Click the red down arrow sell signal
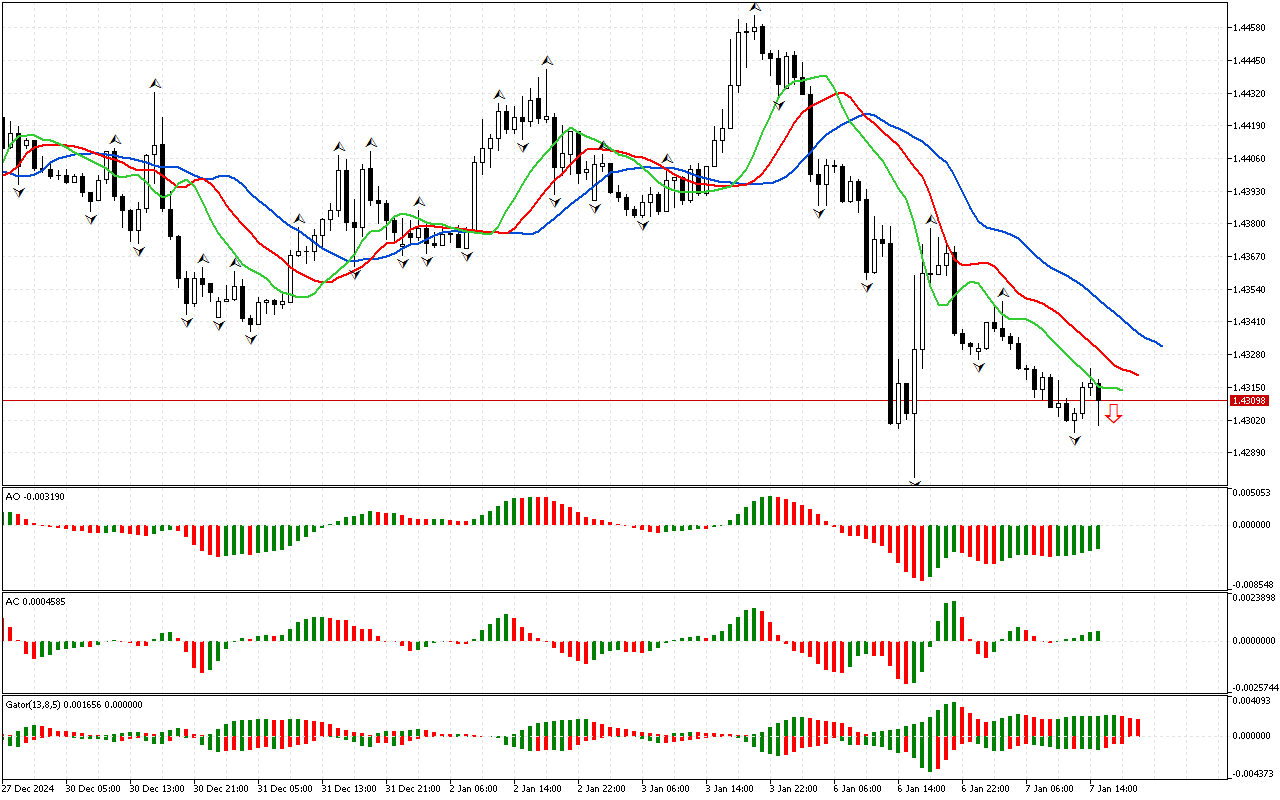Viewport: 1280px width, 800px height. (1113, 413)
